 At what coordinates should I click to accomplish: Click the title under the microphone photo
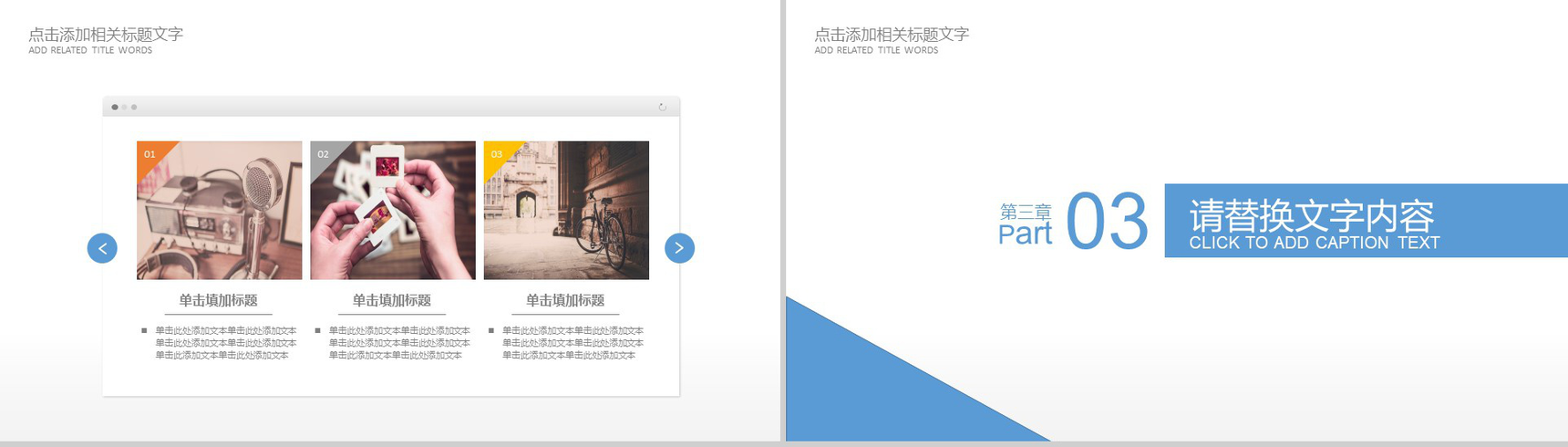point(218,300)
